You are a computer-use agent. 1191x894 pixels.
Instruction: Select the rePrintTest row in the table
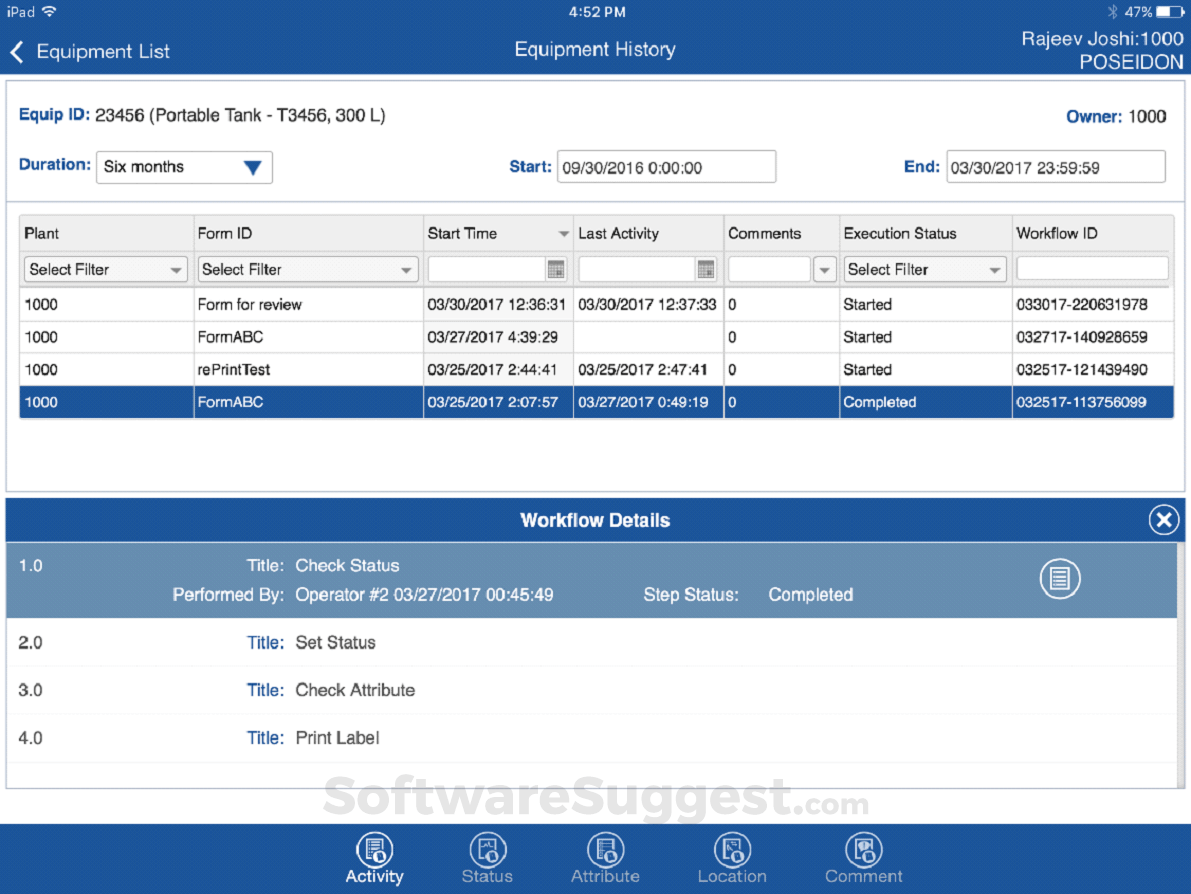click(400, 369)
